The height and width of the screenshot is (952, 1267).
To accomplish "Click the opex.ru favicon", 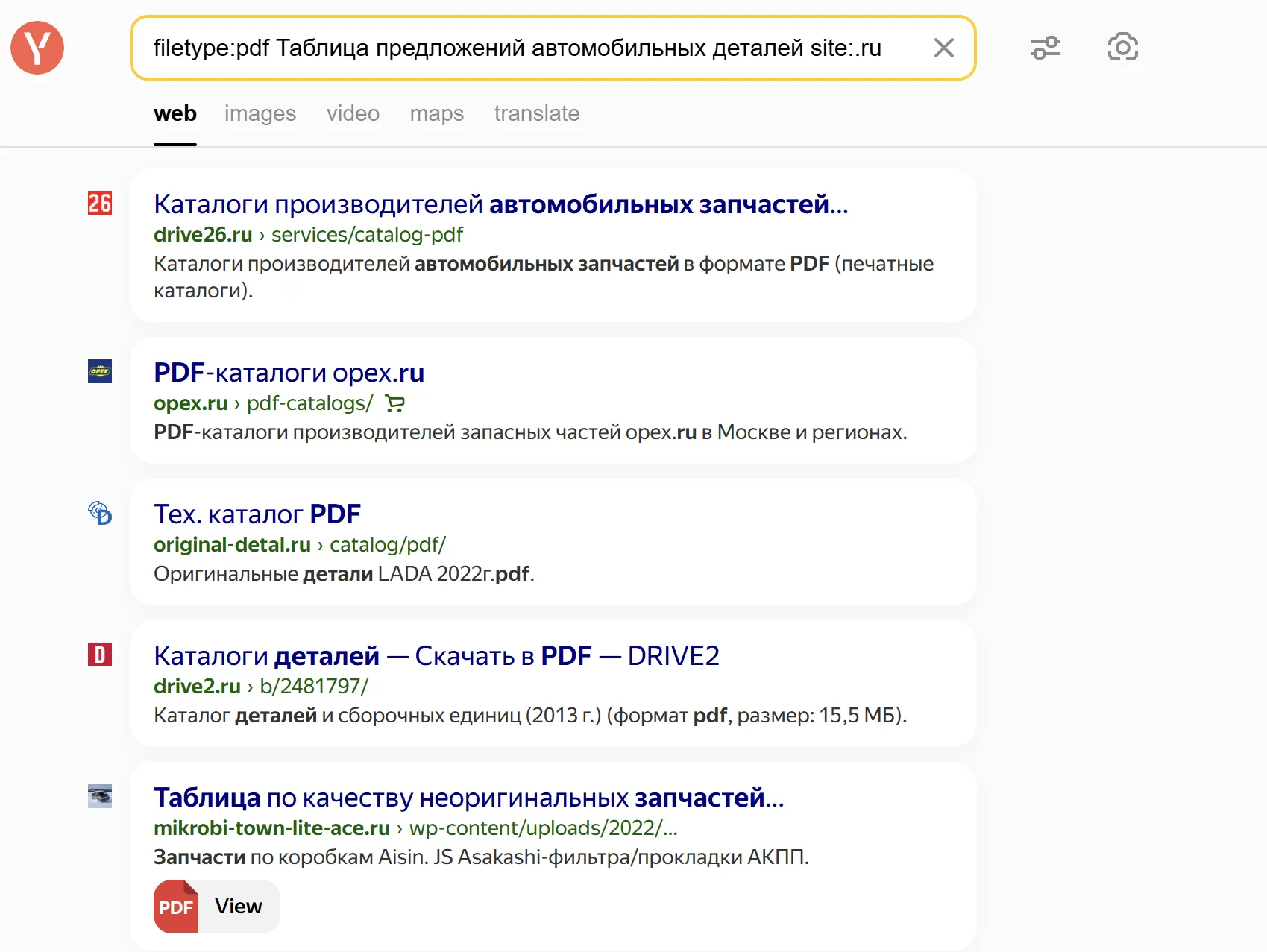I will point(100,371).
